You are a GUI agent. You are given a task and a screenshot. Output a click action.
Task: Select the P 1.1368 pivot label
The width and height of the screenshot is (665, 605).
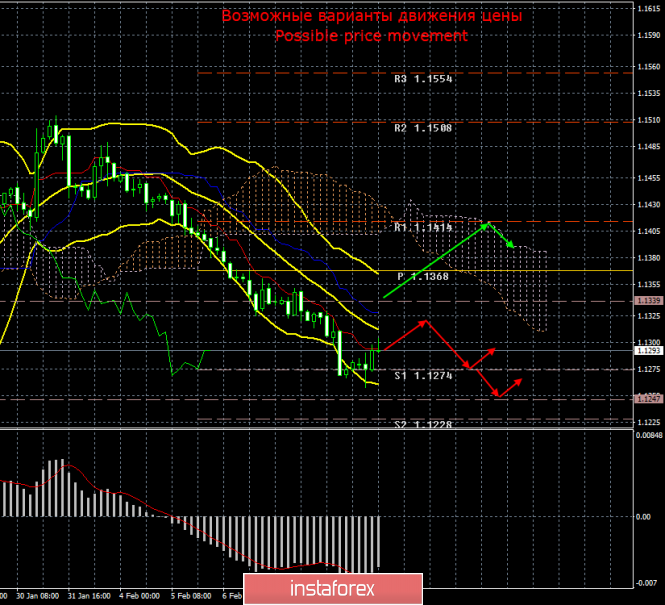tap(423, 276)
